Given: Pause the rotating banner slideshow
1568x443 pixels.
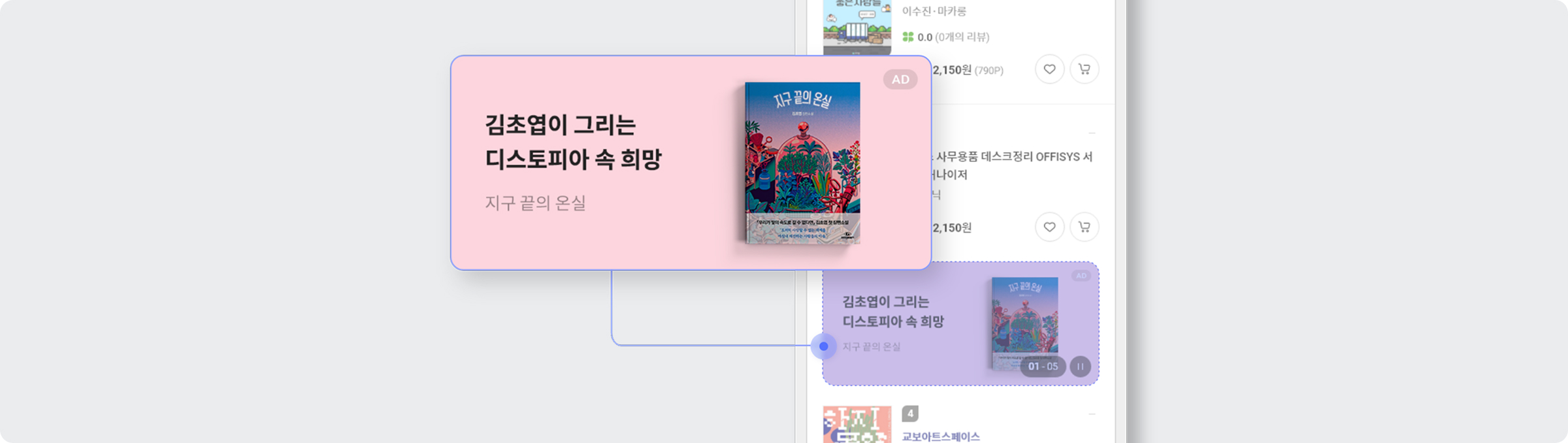Looking at the screenshot, I should [x=1080, y=367].
